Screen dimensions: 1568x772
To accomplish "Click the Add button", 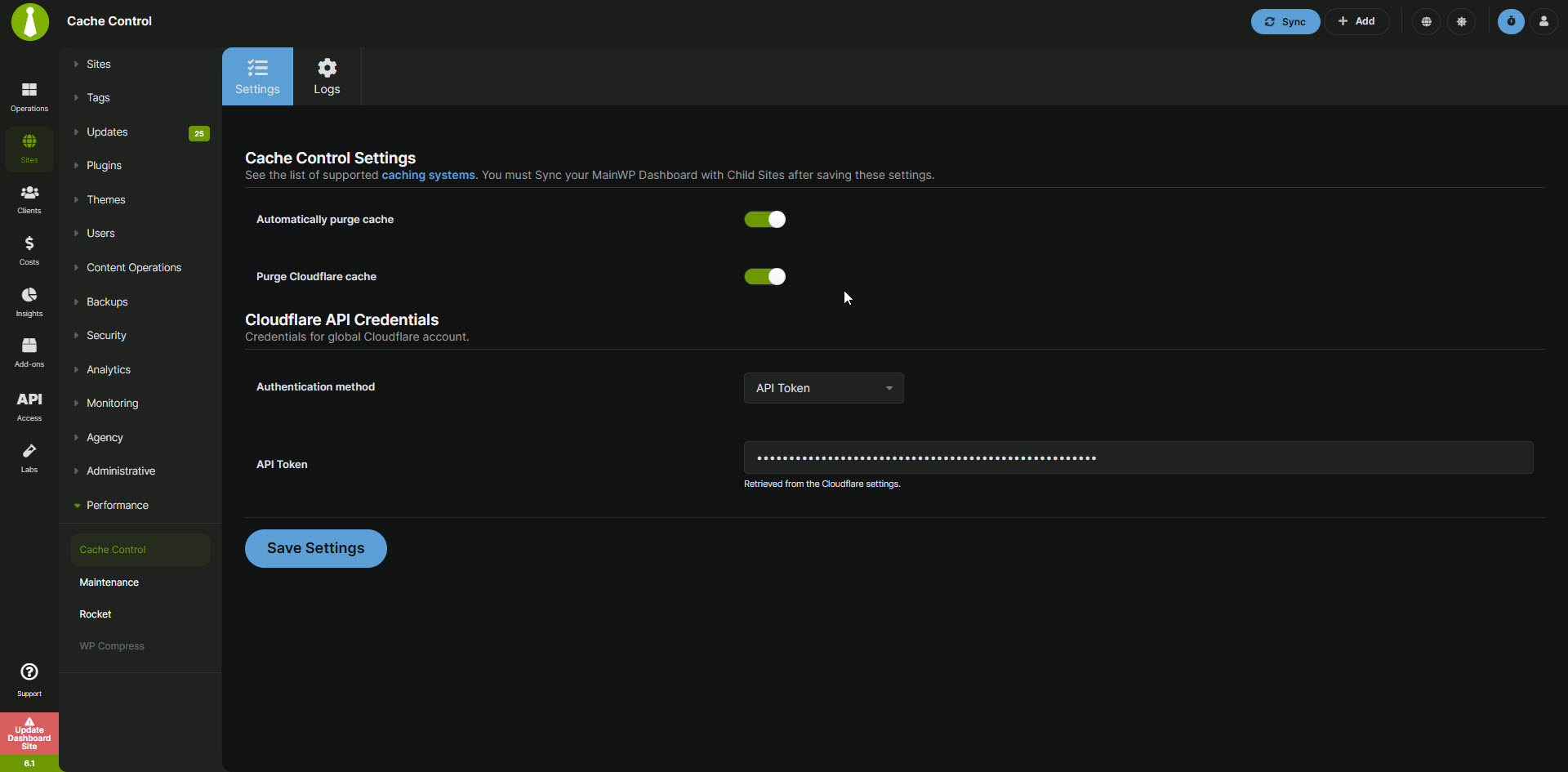I will pyautogui.click(x=1356, y=21).
